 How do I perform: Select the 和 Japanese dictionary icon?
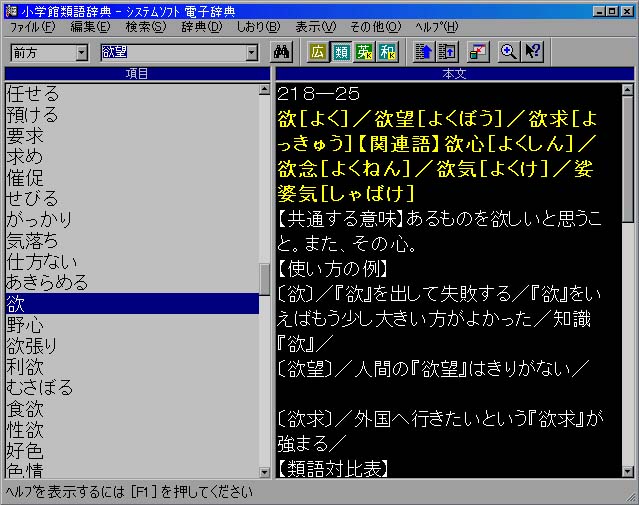[386, 52]
